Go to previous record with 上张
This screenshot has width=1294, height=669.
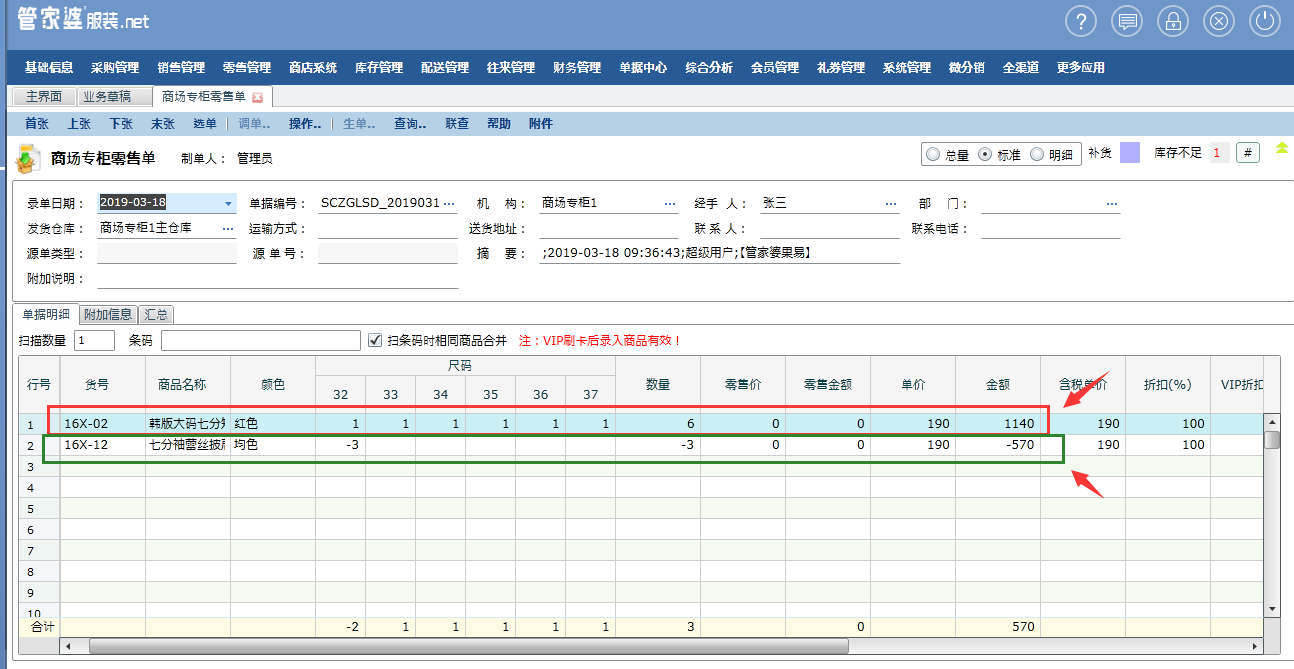79,124
